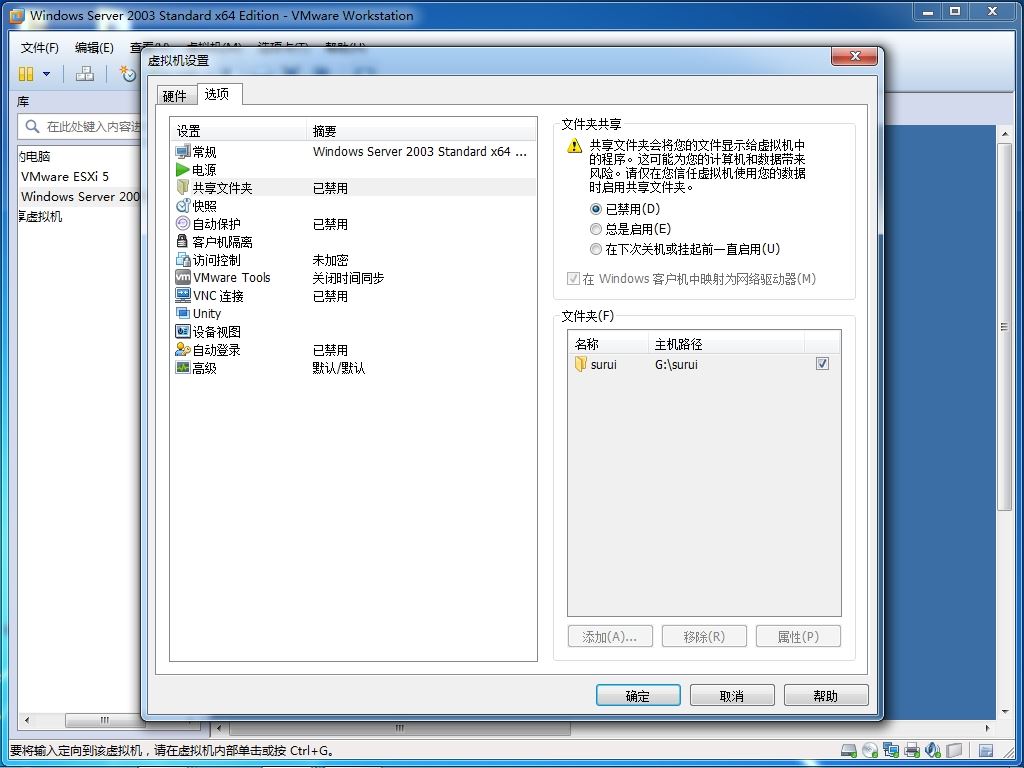Close the 虚拟机设置 dialog
The height and width of the screenshot is (768, 1024).
(x=854, y=56)
